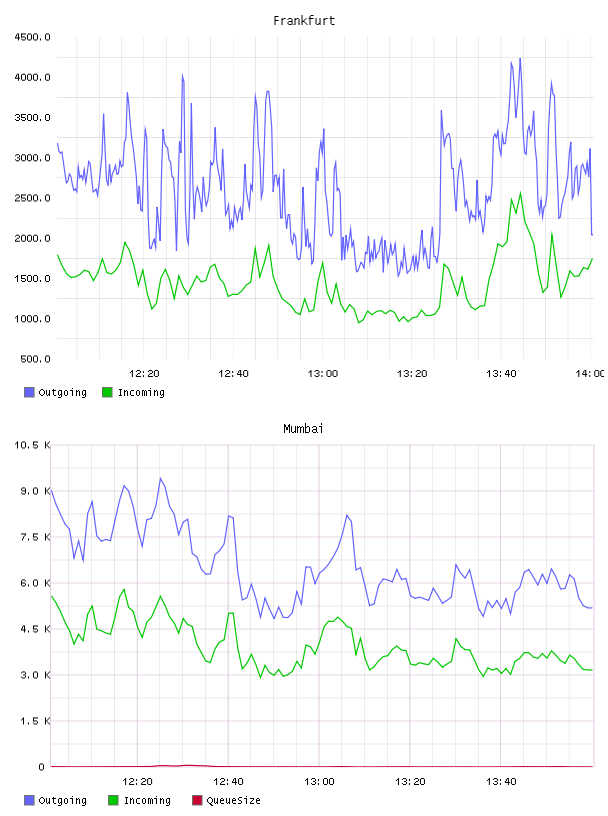Screen dimensions: 608x816
Task: Click the 13:40 time label on the Mumbai chart
Action: [x=501, y=782]
